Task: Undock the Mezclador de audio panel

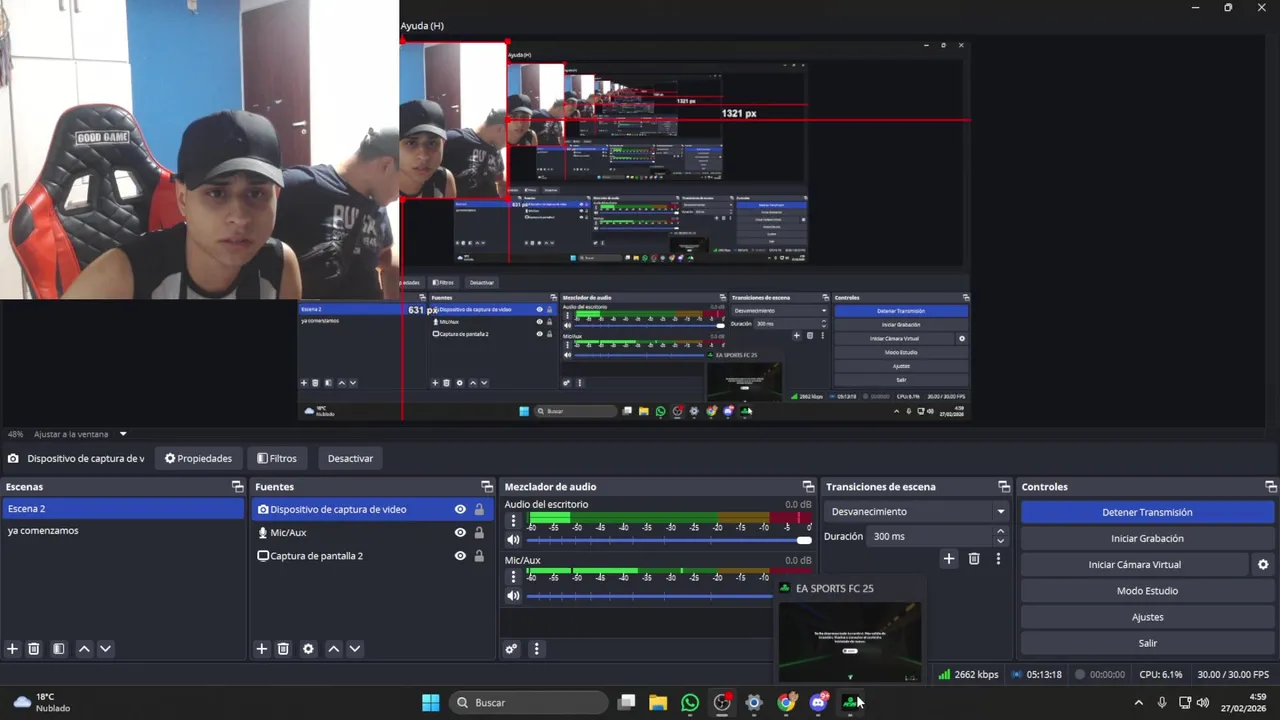Action: click(x=808, y=487)
